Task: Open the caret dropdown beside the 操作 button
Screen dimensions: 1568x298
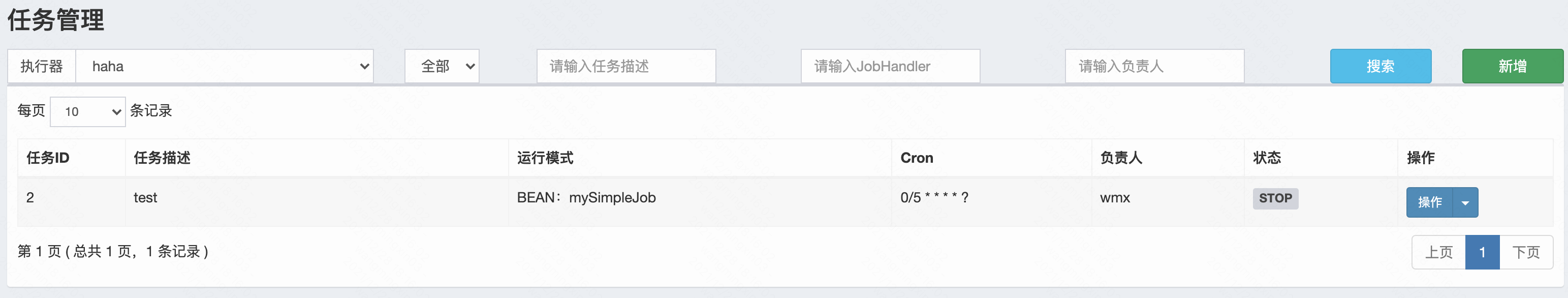Action: click(1465, 202)
